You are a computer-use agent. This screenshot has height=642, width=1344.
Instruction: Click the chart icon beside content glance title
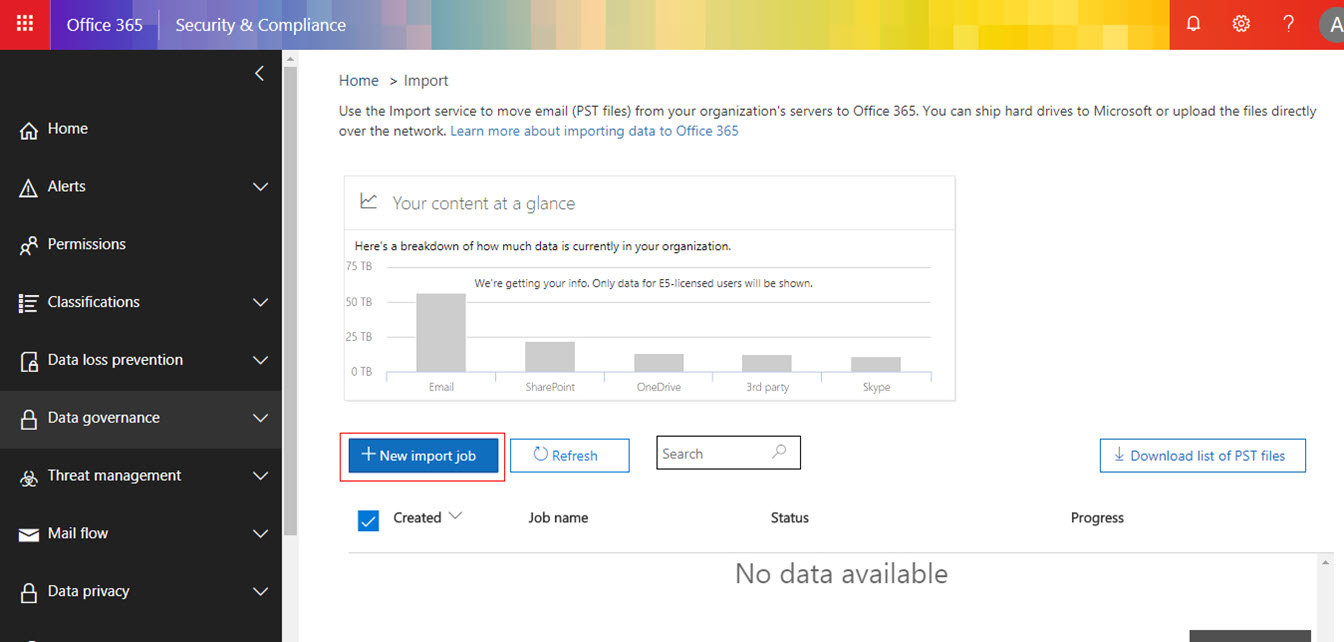(x=369, y=201)
